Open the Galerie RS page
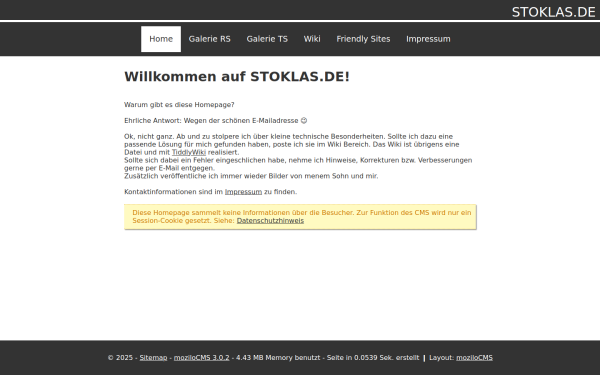600x375 pixels. (x=209, y=39)
